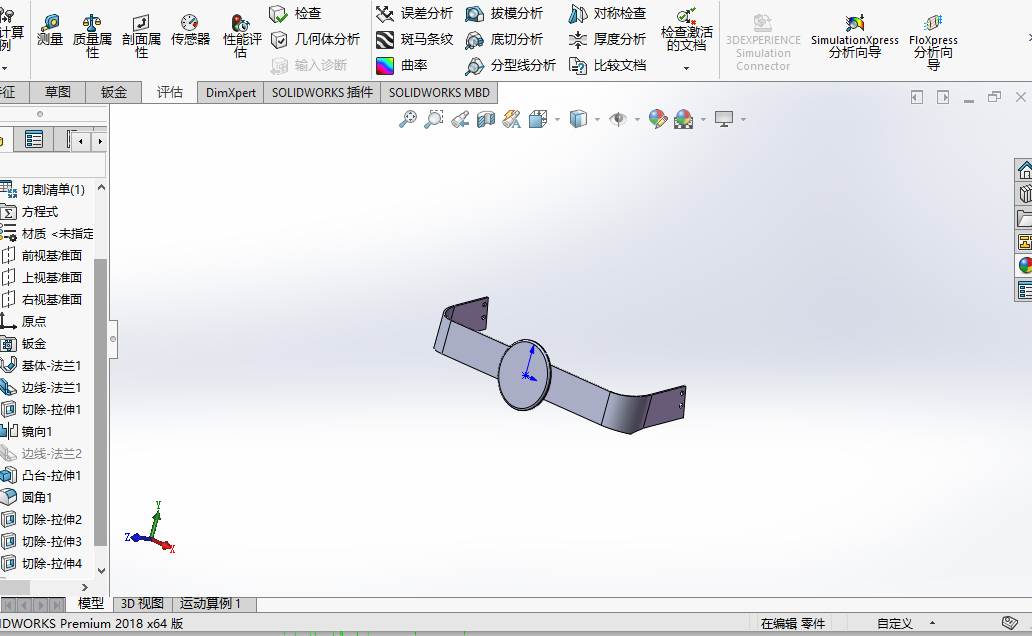Click 检查激活的文档 check active document
The width and height of the screenshot is (1032, 636).
pos(686,30)
